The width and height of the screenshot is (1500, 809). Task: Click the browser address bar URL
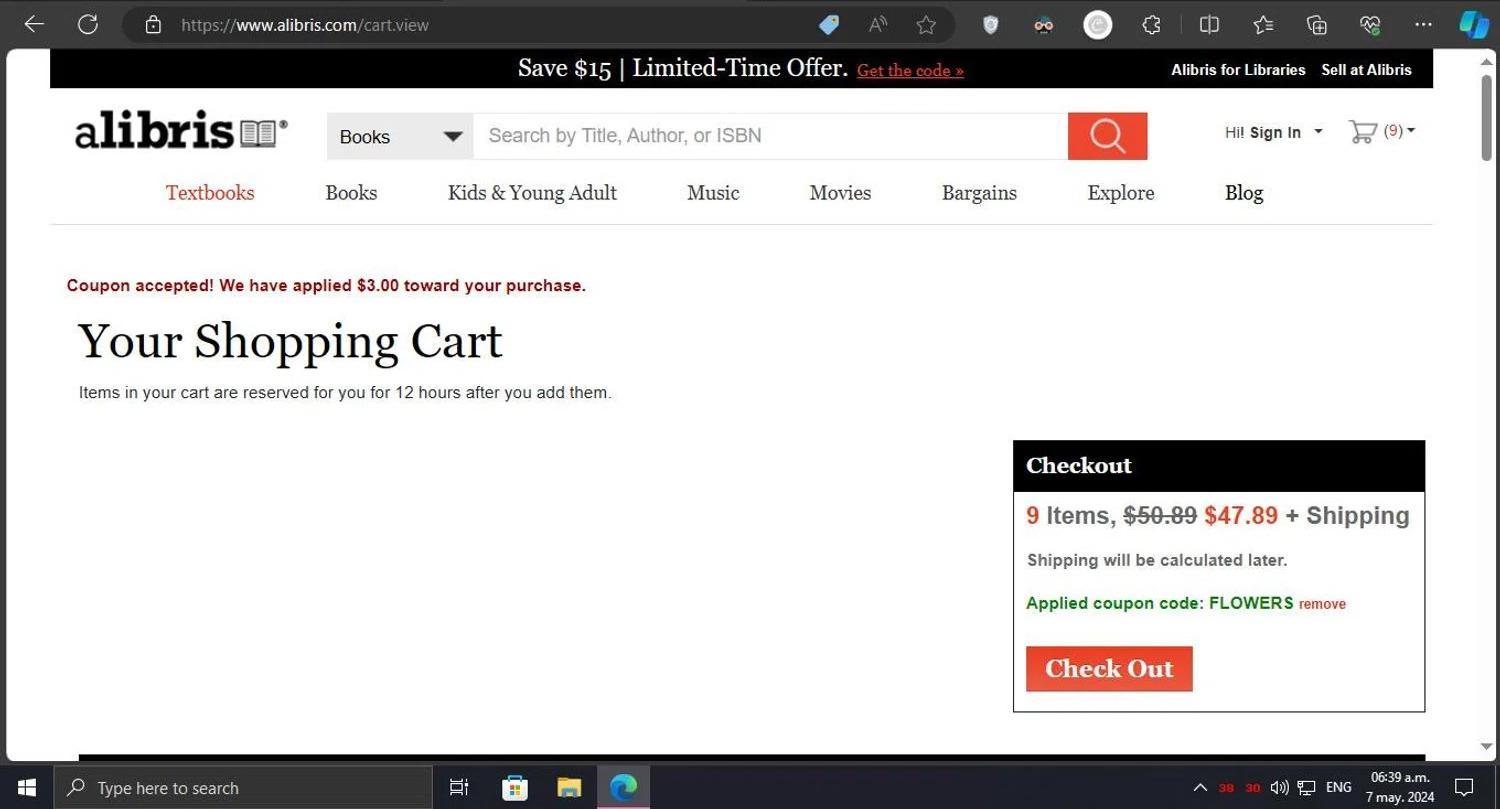pos(305,25)
